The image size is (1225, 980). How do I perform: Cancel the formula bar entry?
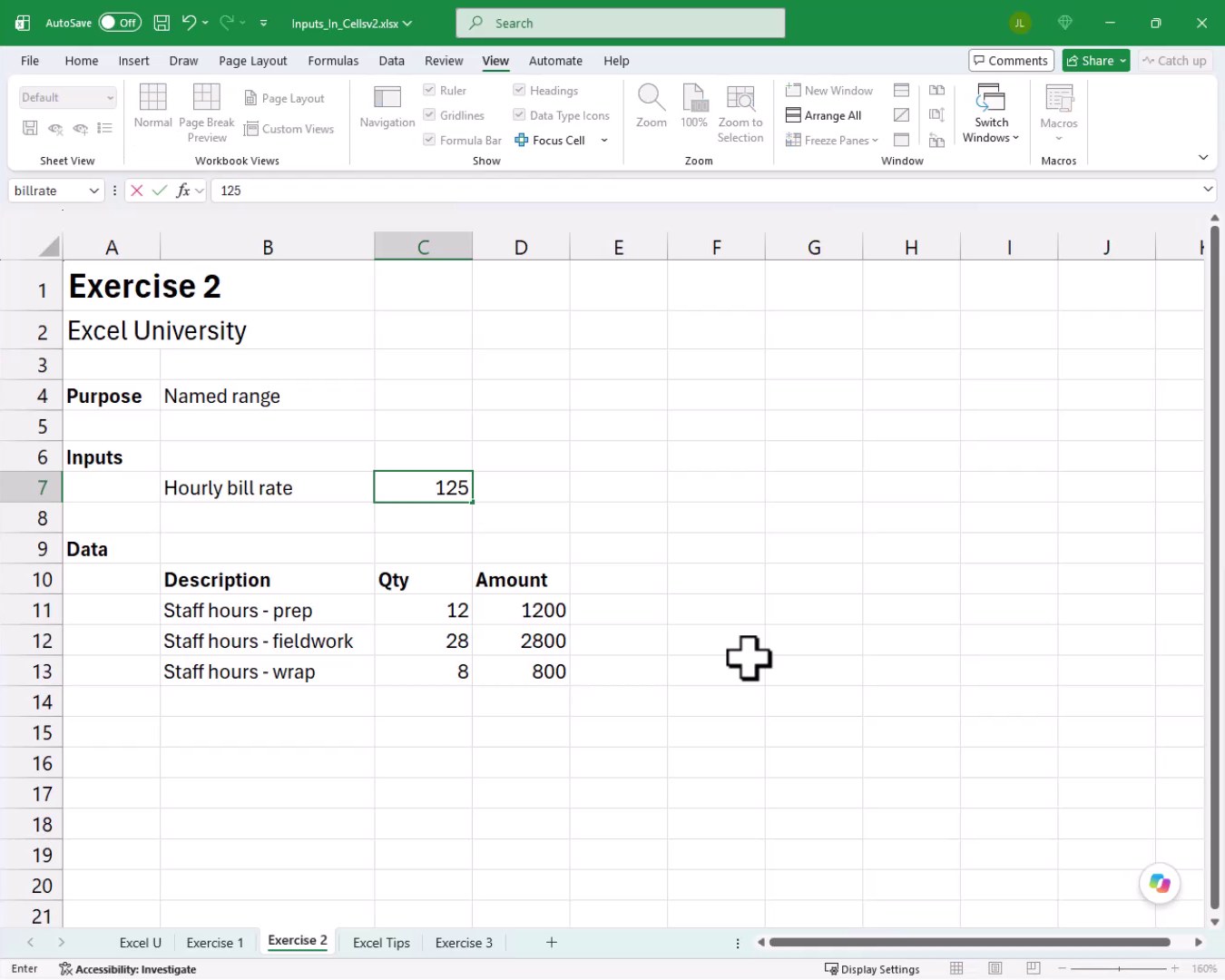(137, 191)
